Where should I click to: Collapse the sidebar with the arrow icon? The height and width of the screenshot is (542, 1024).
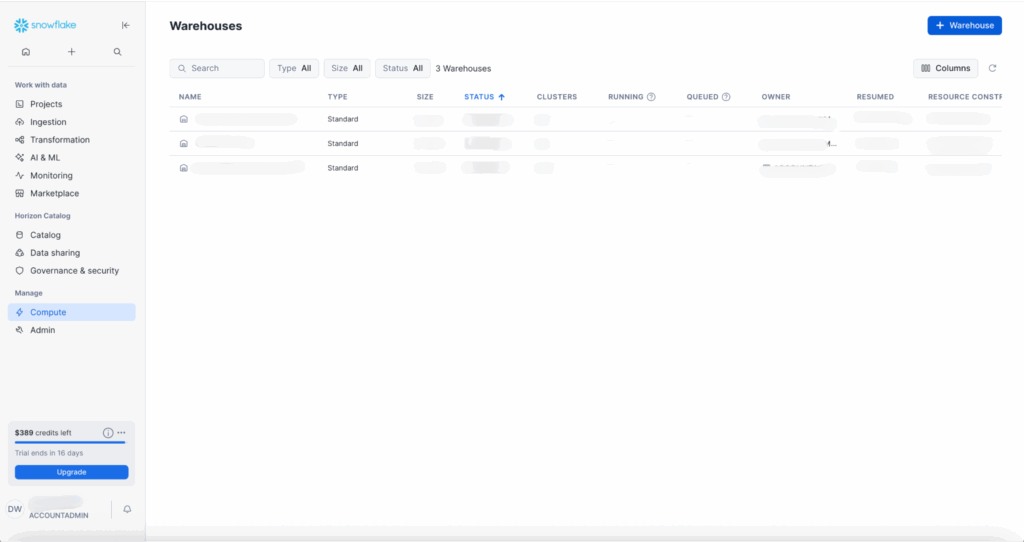pos(125,25)
